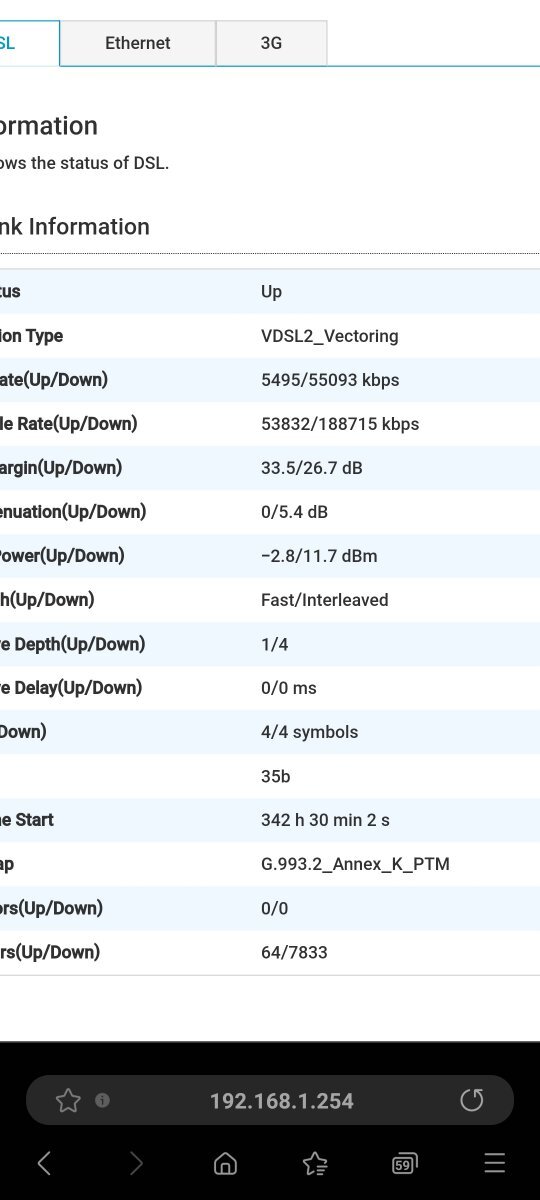Tap the 64/7833 errors value
Viewport: 540px width, 1200px height.
click(294, 952)
